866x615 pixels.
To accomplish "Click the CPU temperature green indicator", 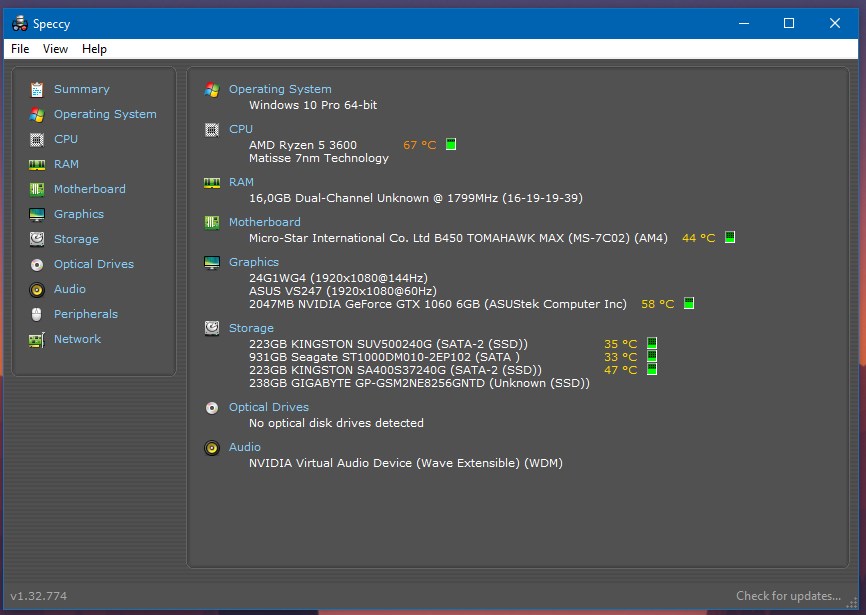I will (451, 144).
